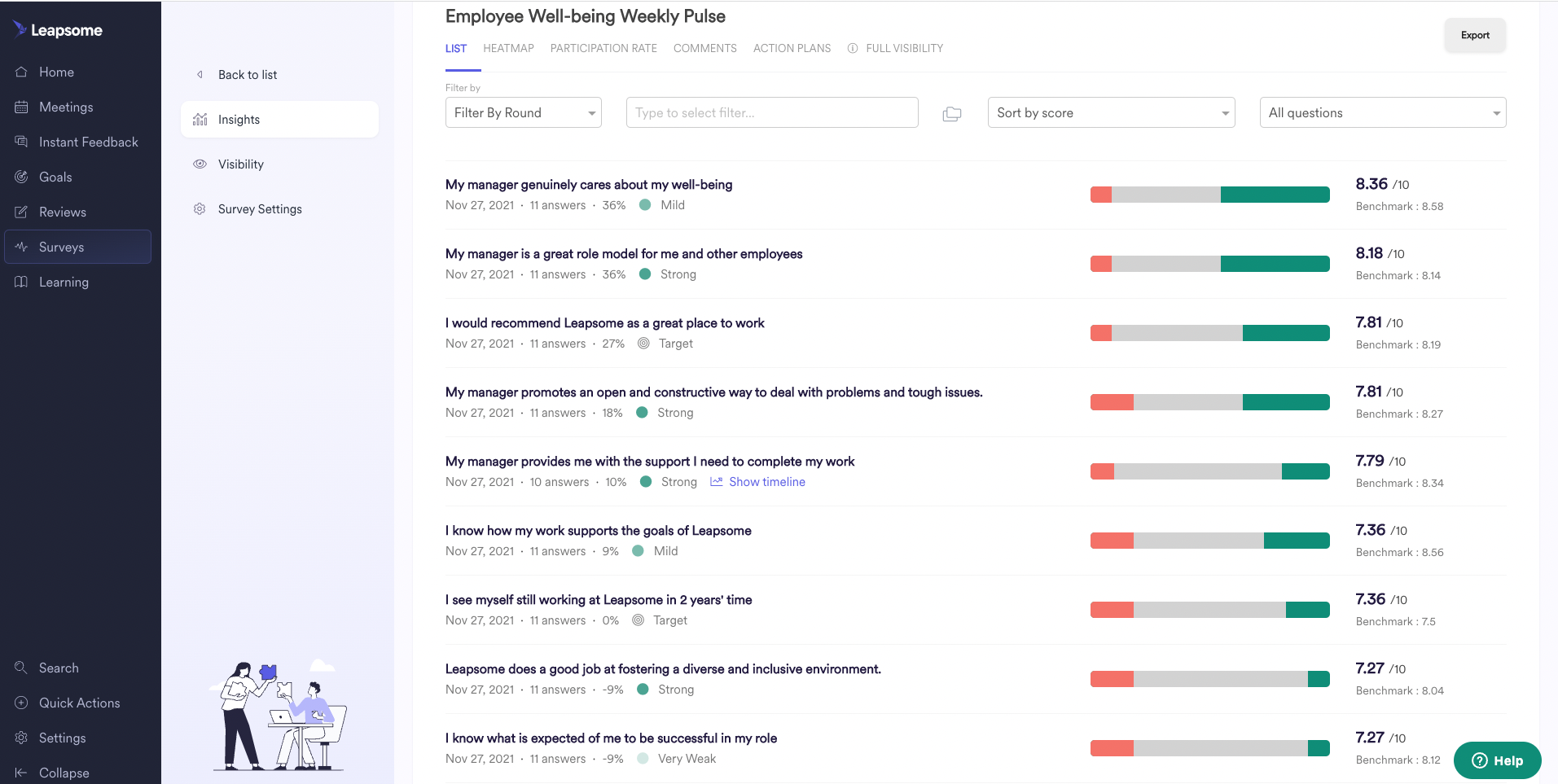Click the saved filters folder icon
The height and width of the screenshot is (784, 1558).
click(x=951, y=114)
